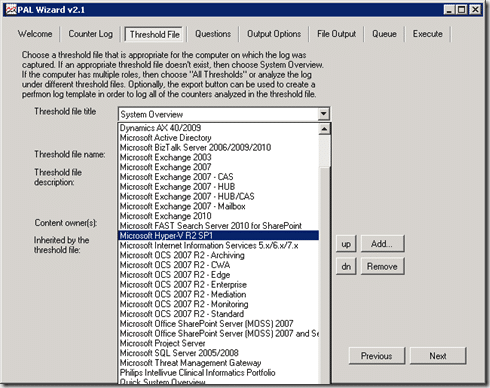Click the Remove button

(x=382, y=266)
